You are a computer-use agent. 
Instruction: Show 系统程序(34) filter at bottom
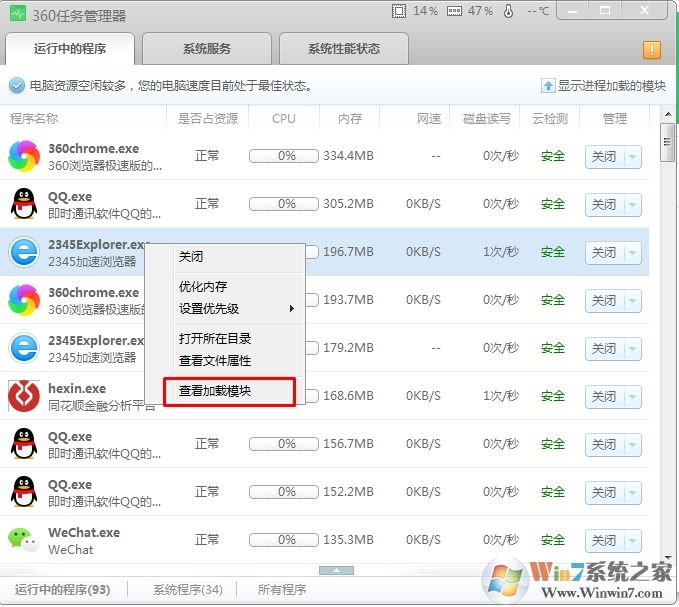[x=188, y=590]
